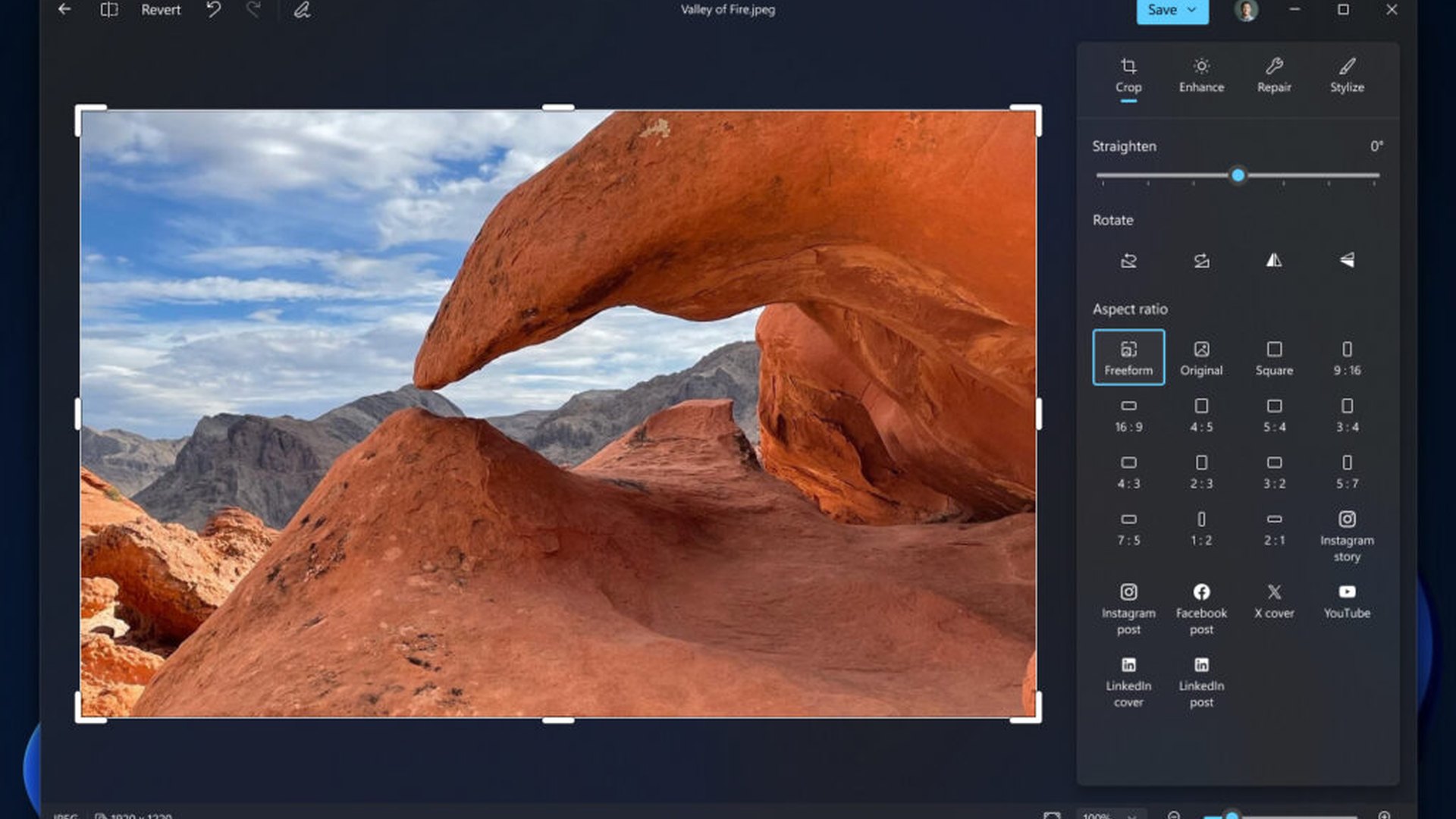
Task: Switch to the Stylize tab
Action: (1347, 77)
